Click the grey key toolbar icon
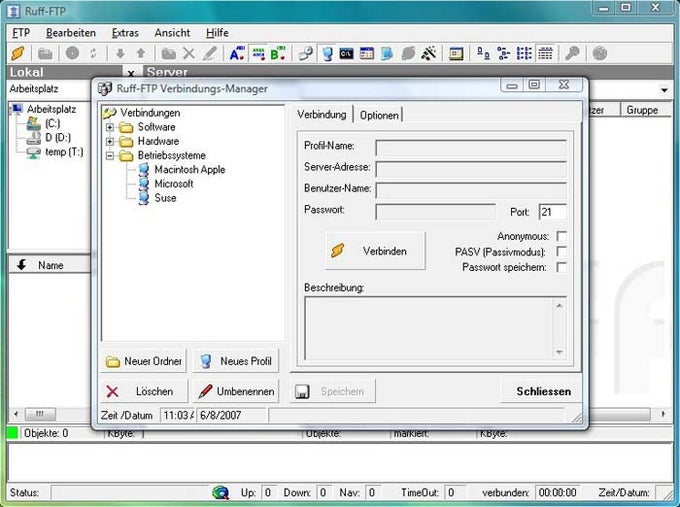This screenshot has width=680, height=507. 572,53
